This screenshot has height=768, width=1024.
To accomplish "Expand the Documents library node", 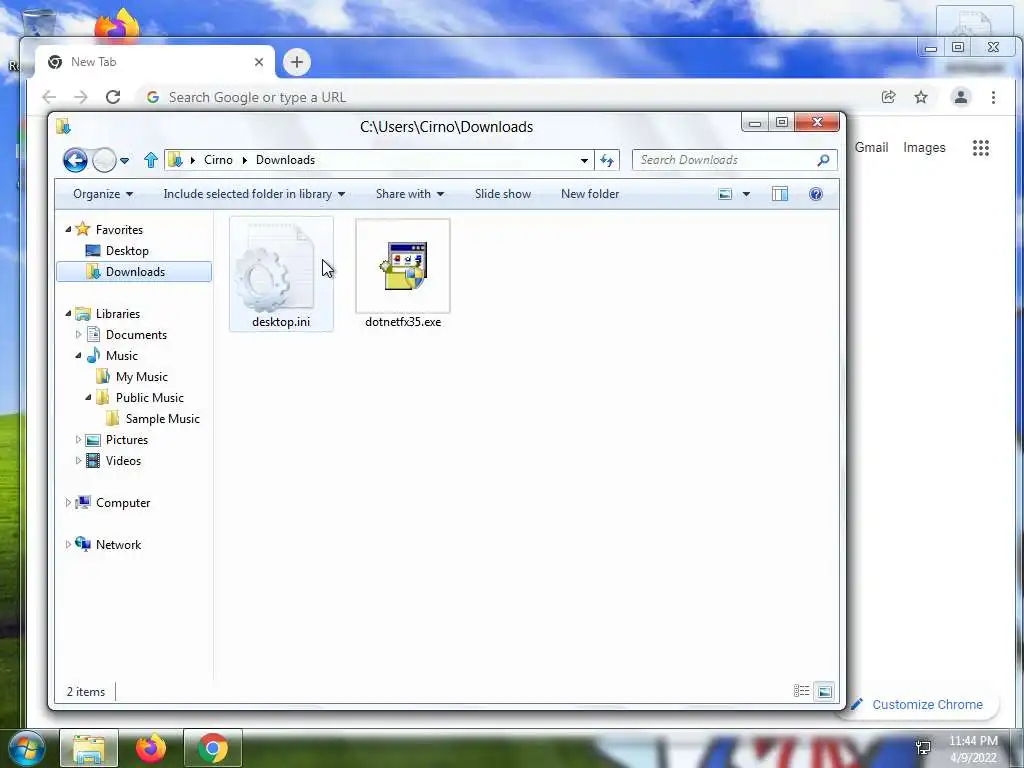I will [x=78, y=334].
